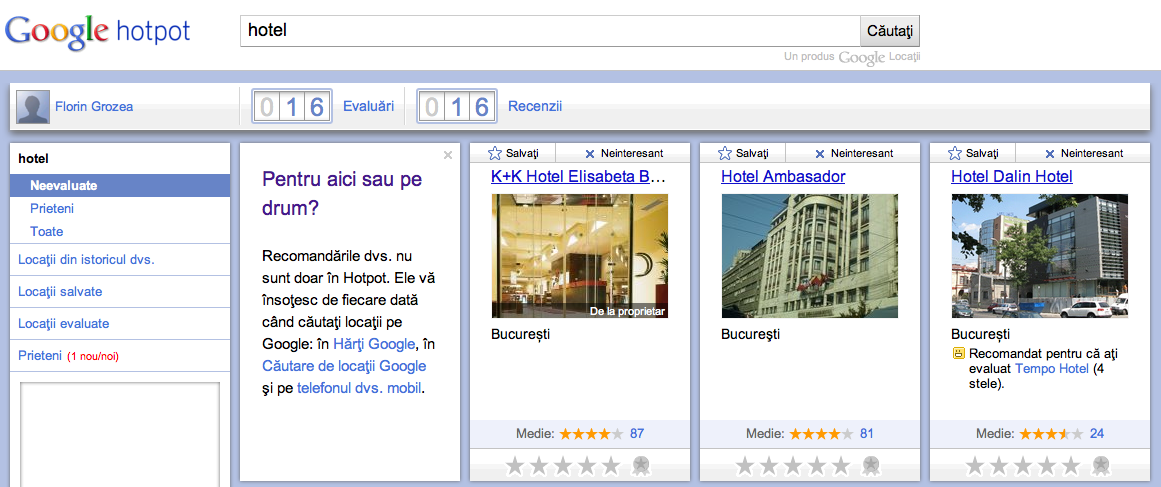Open Locații din istoricul dvs.
Image resolution: width=1161 pixels, height=487 pixels.
pyautogui.click(x=86, y=259)
